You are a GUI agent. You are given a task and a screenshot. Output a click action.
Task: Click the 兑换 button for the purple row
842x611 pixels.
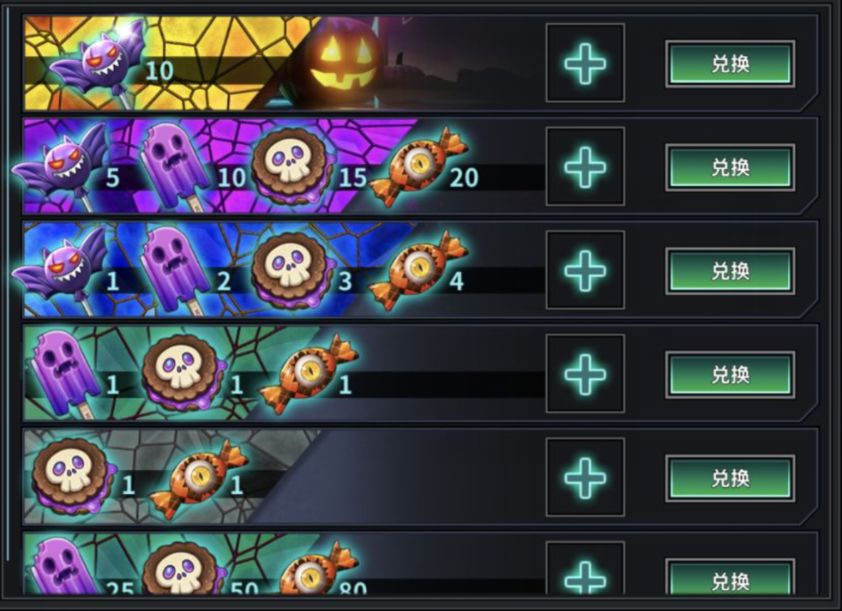730,168
